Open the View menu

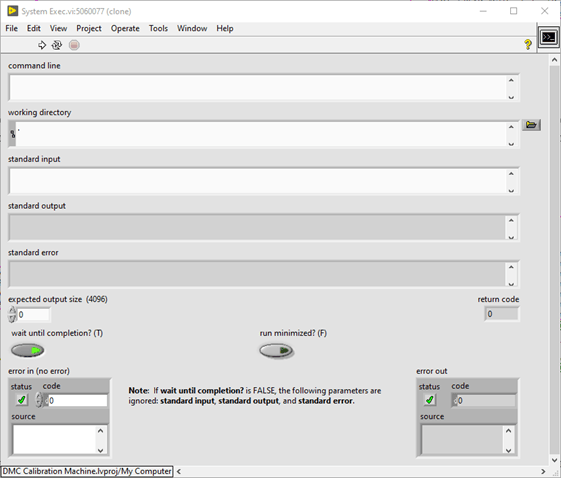[x=58, y=29]
